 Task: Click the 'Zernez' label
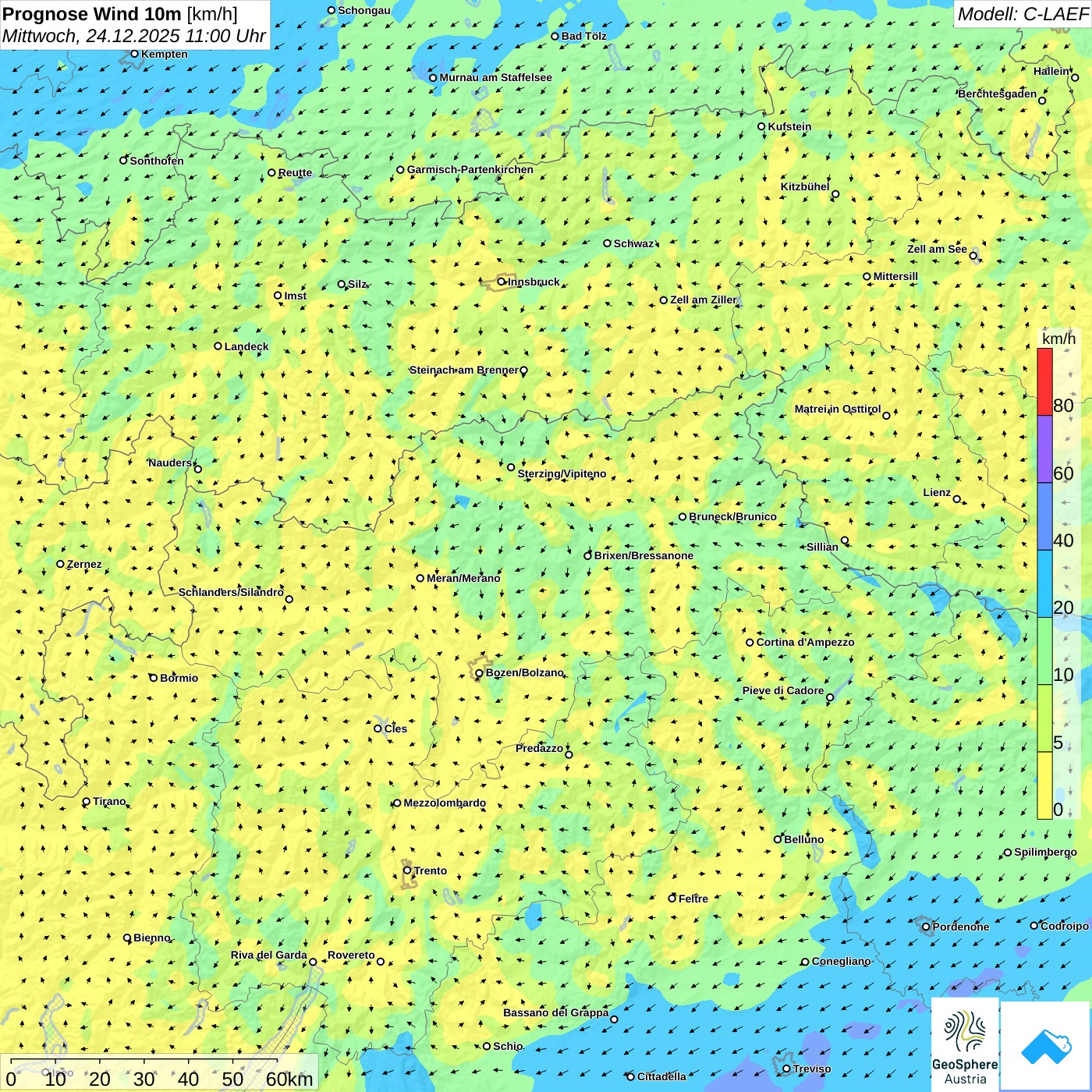(84, 564)
